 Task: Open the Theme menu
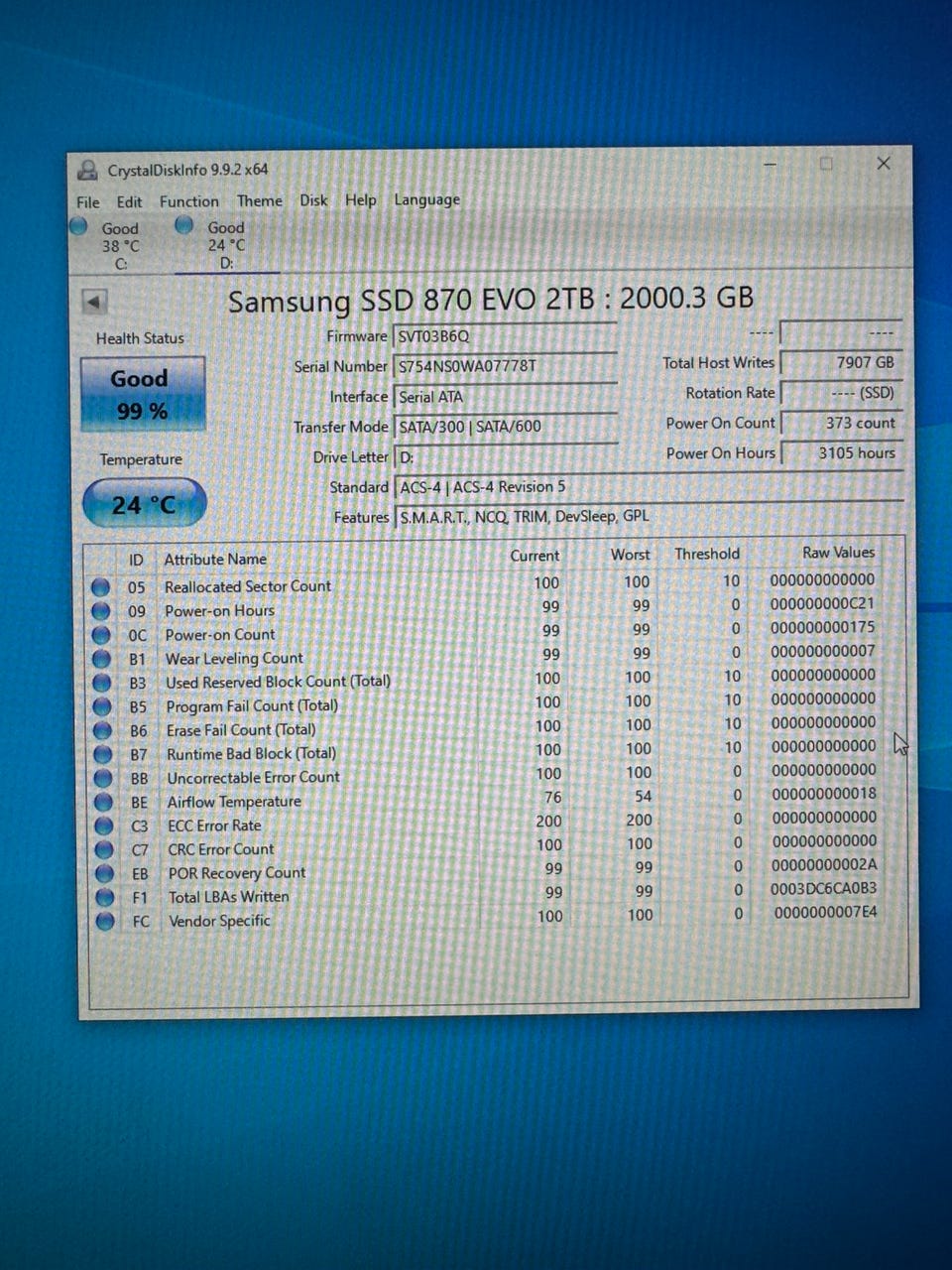[260, 200]
